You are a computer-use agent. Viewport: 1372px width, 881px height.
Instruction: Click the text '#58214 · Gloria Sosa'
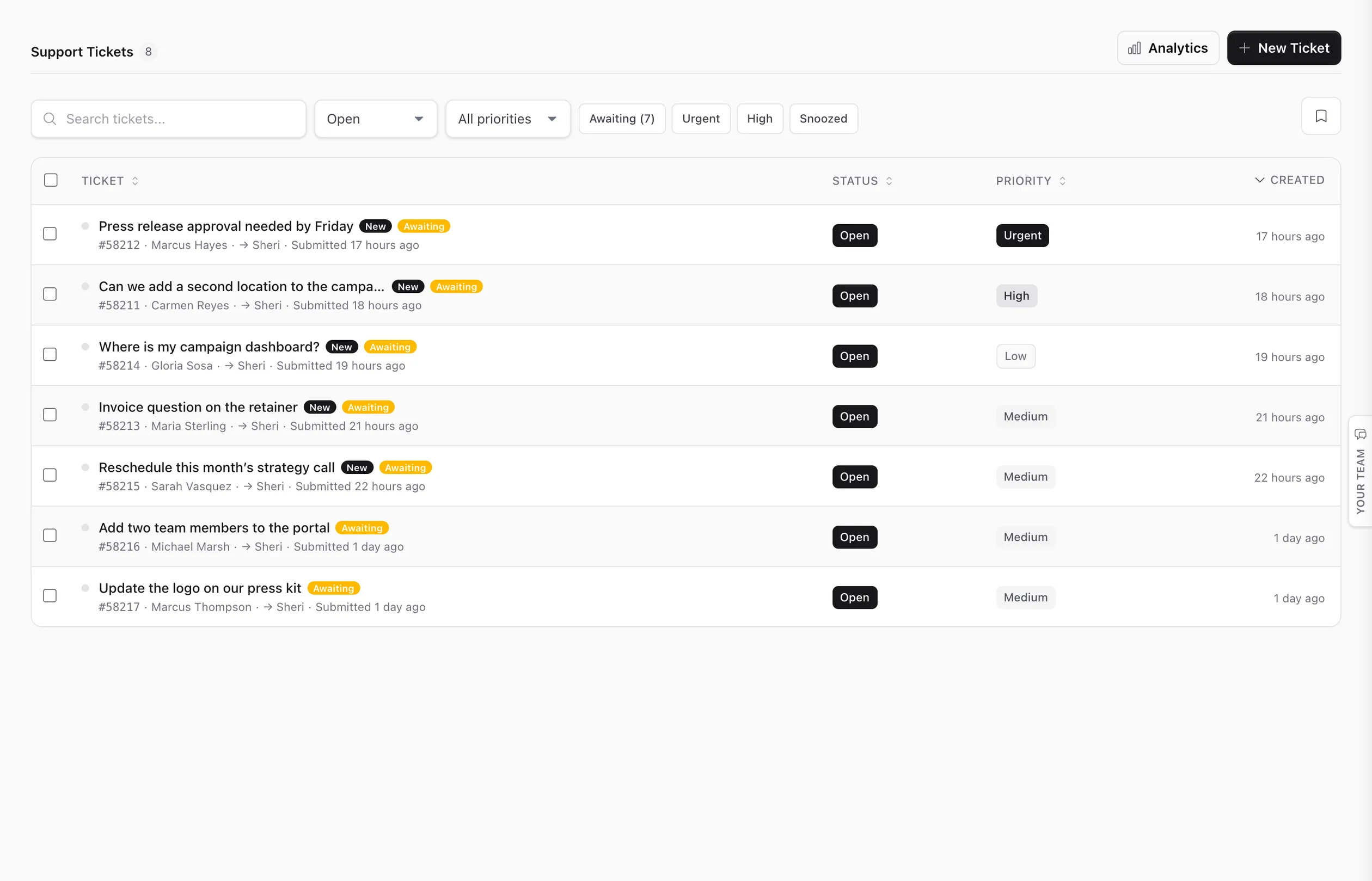click(x=155, y=366)
